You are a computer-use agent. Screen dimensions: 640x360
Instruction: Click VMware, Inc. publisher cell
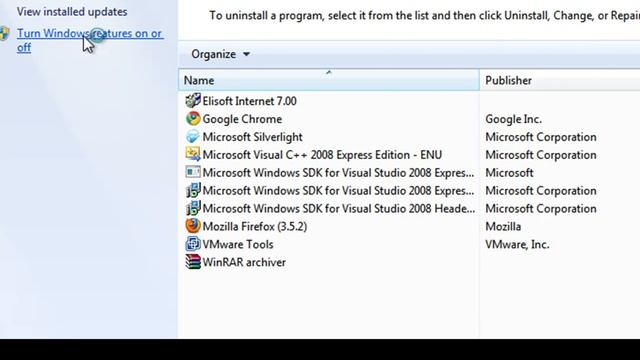tap(517, 244)
